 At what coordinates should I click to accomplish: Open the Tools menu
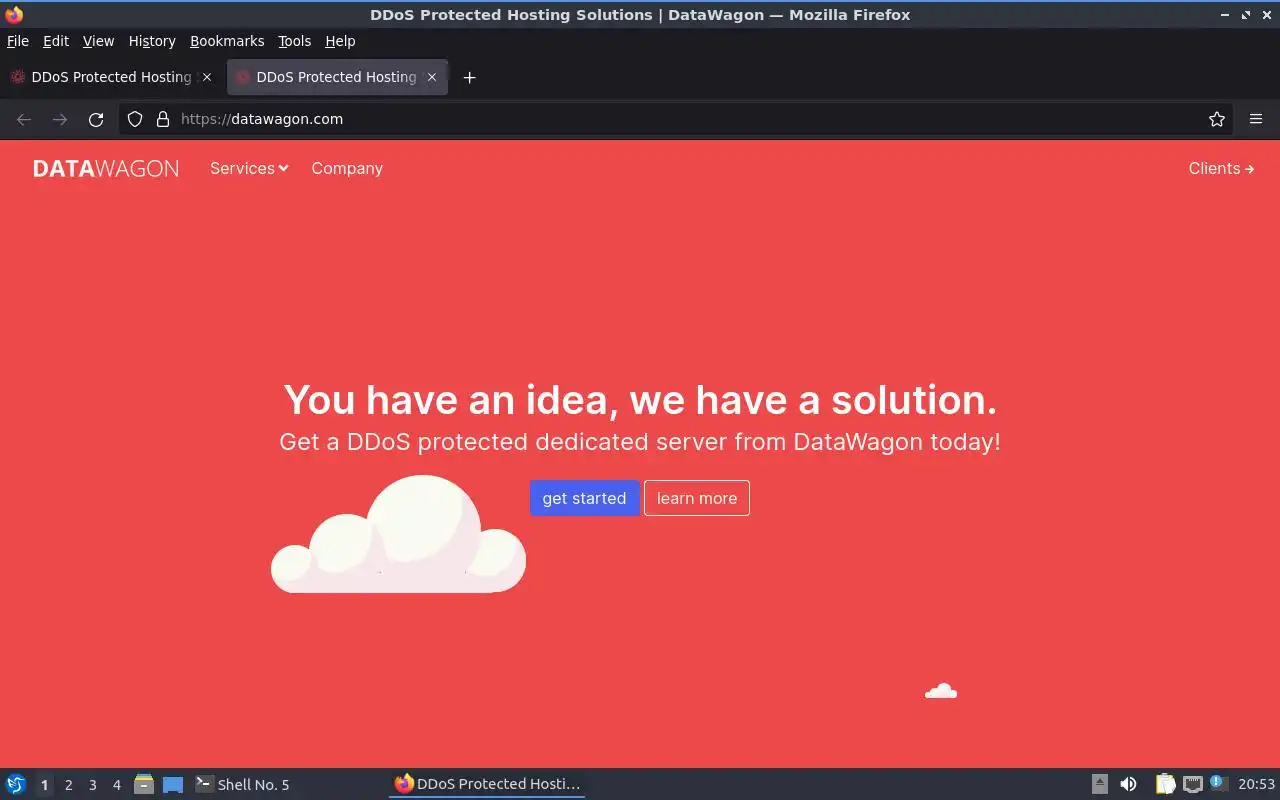(295, 41)
